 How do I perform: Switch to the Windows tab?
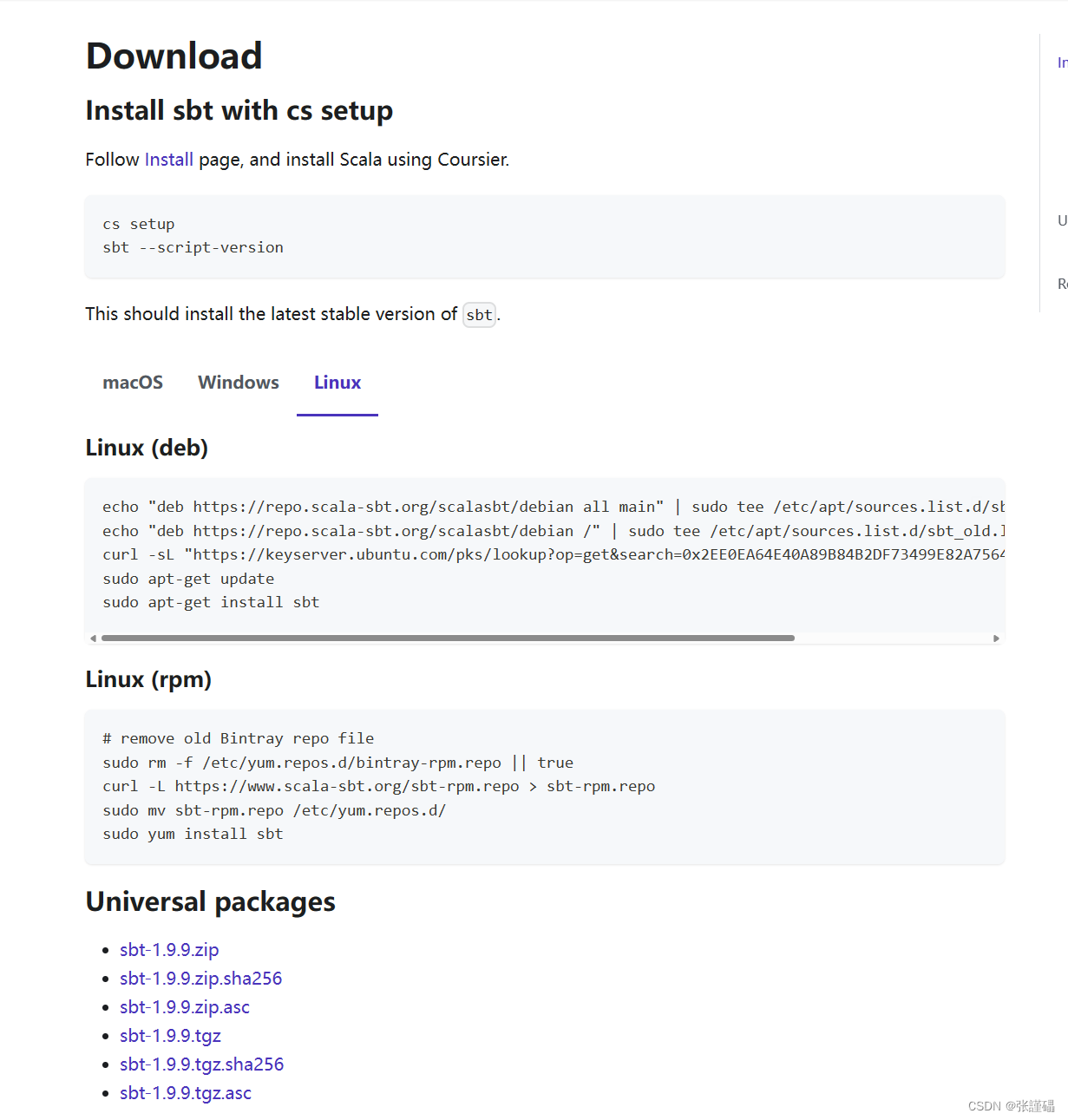pyautogui.click(x=239, y=383)
